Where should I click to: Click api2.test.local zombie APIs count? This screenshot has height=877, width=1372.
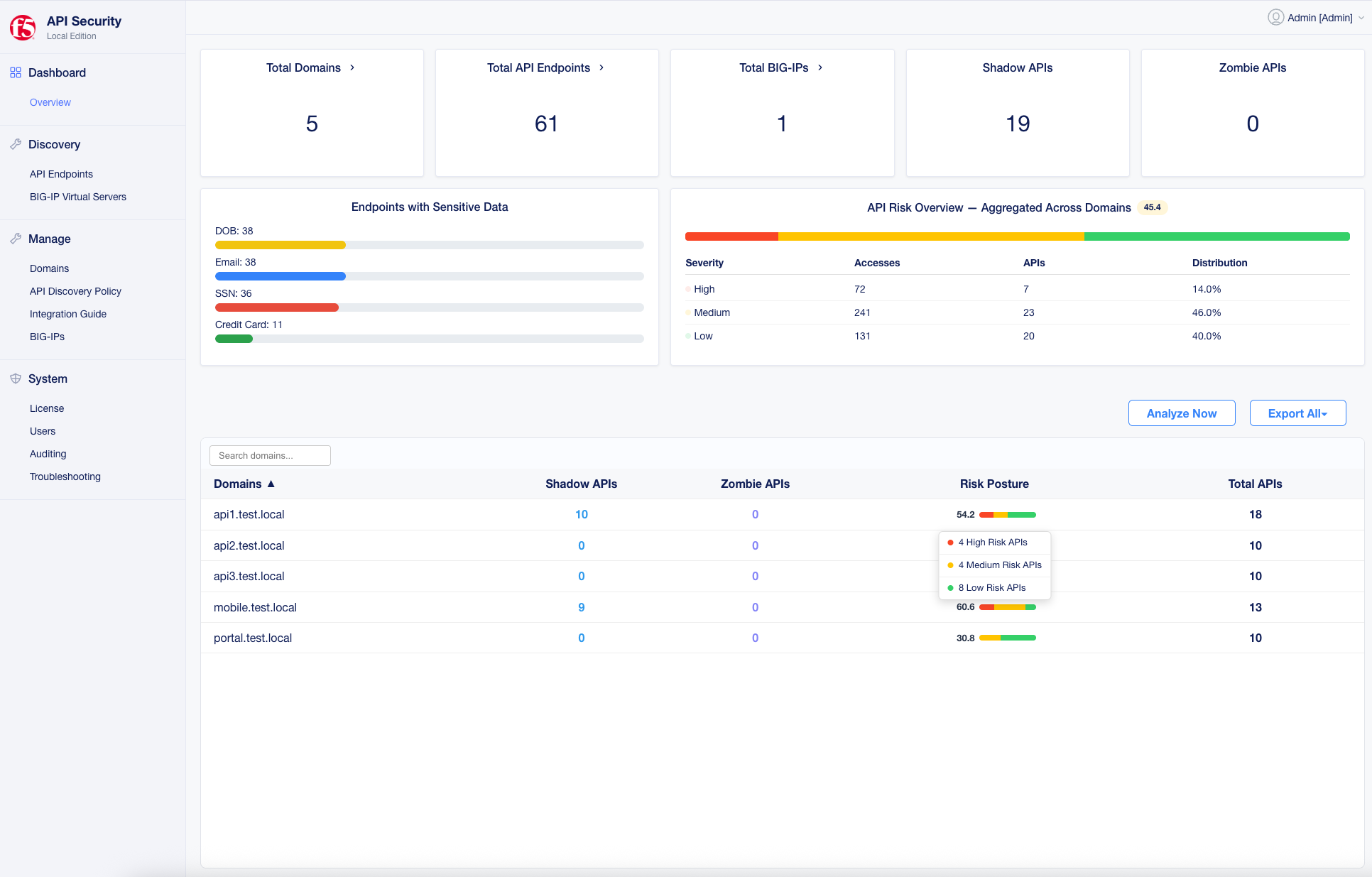(755, 545)
